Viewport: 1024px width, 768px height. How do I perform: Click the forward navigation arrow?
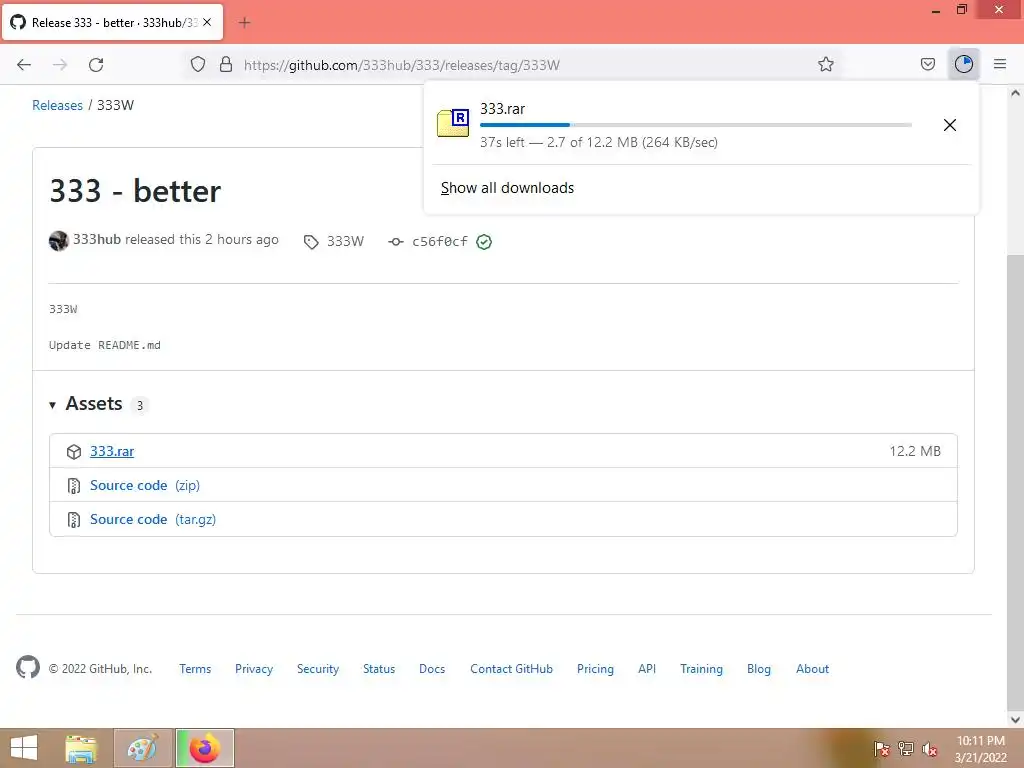coord(60,65)
